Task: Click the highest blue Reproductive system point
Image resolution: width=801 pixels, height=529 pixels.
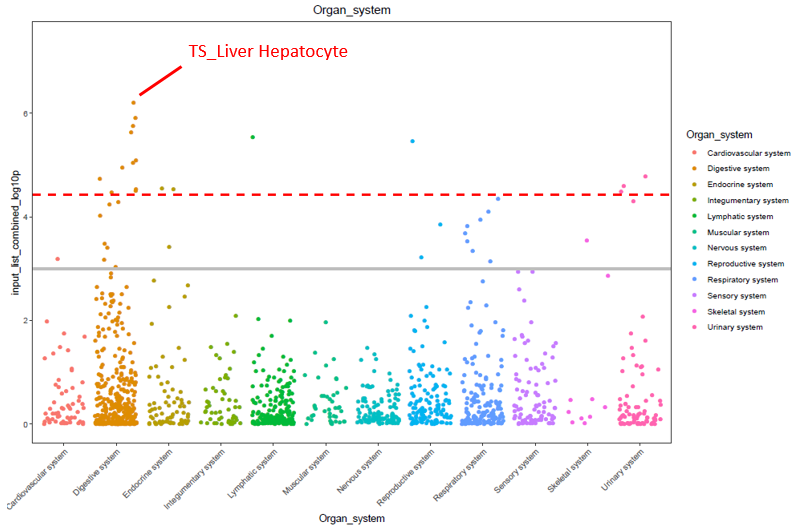Action: pyautogui.click(x=412, y=141)
